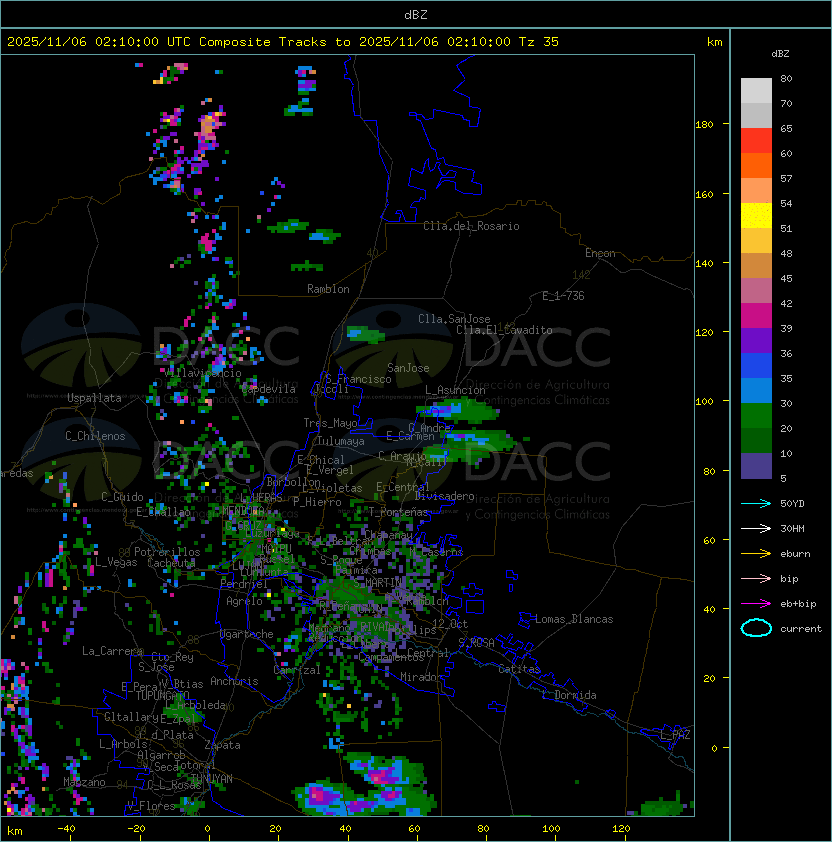This screenshot has width=832, height=842.
Task: Click the purple swatch below 39 dBZ
Action: click(756, 341)
